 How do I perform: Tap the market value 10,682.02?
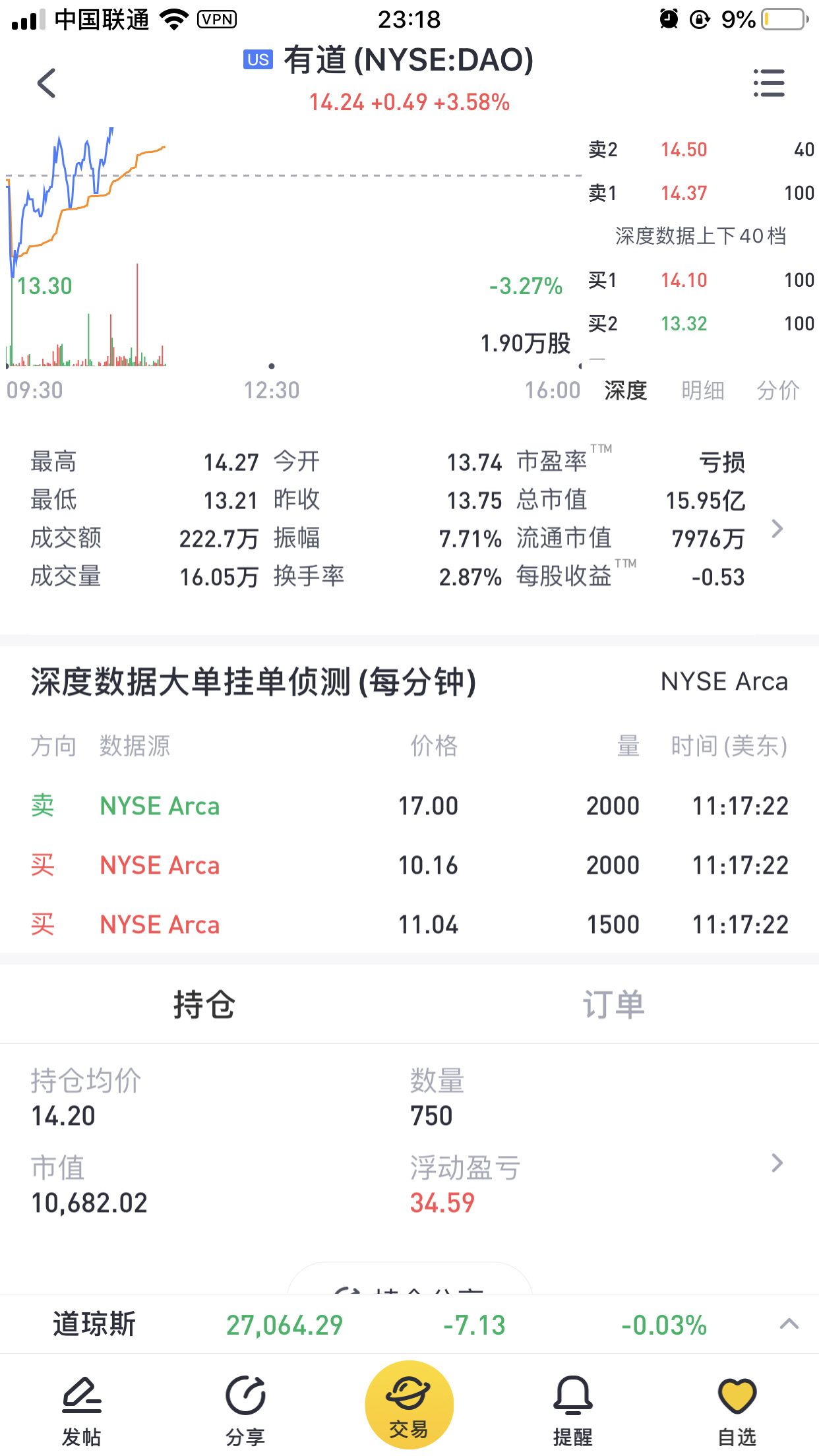[90, 1203]
